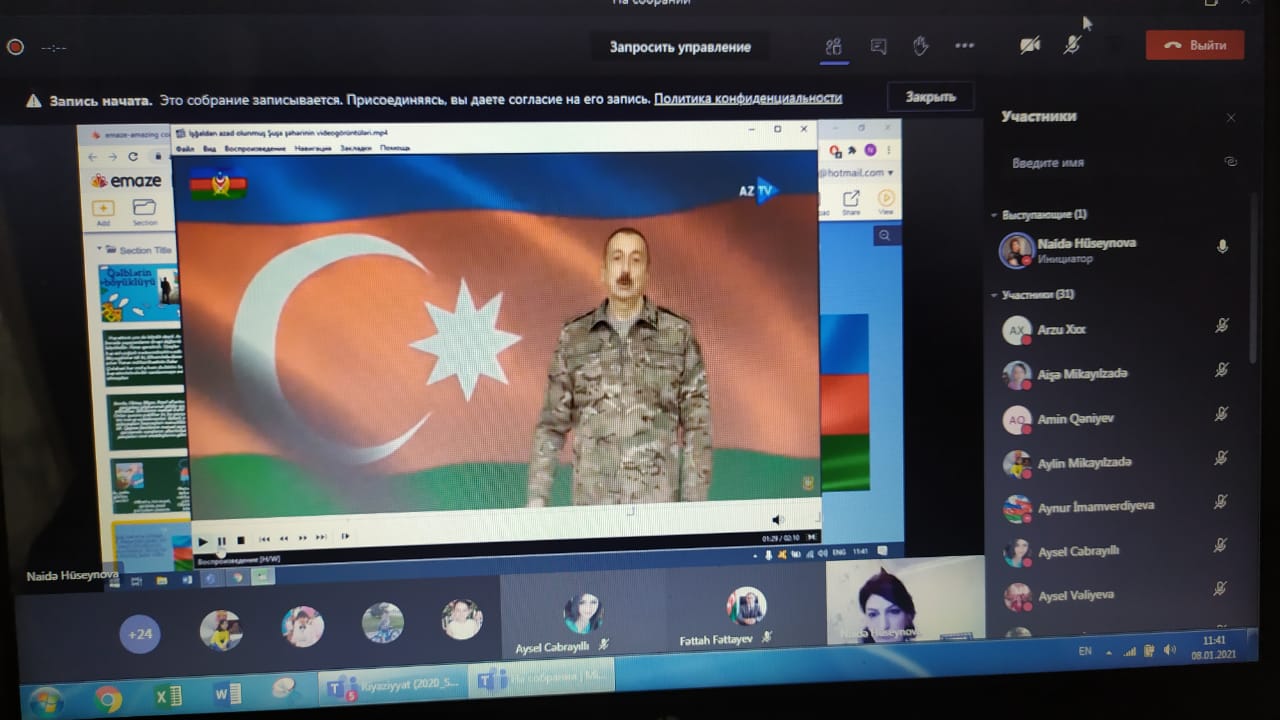Select participant Aysel Vəliyeva
The height and width of the screenshot is (720, 1280).
coord(1115,596)
